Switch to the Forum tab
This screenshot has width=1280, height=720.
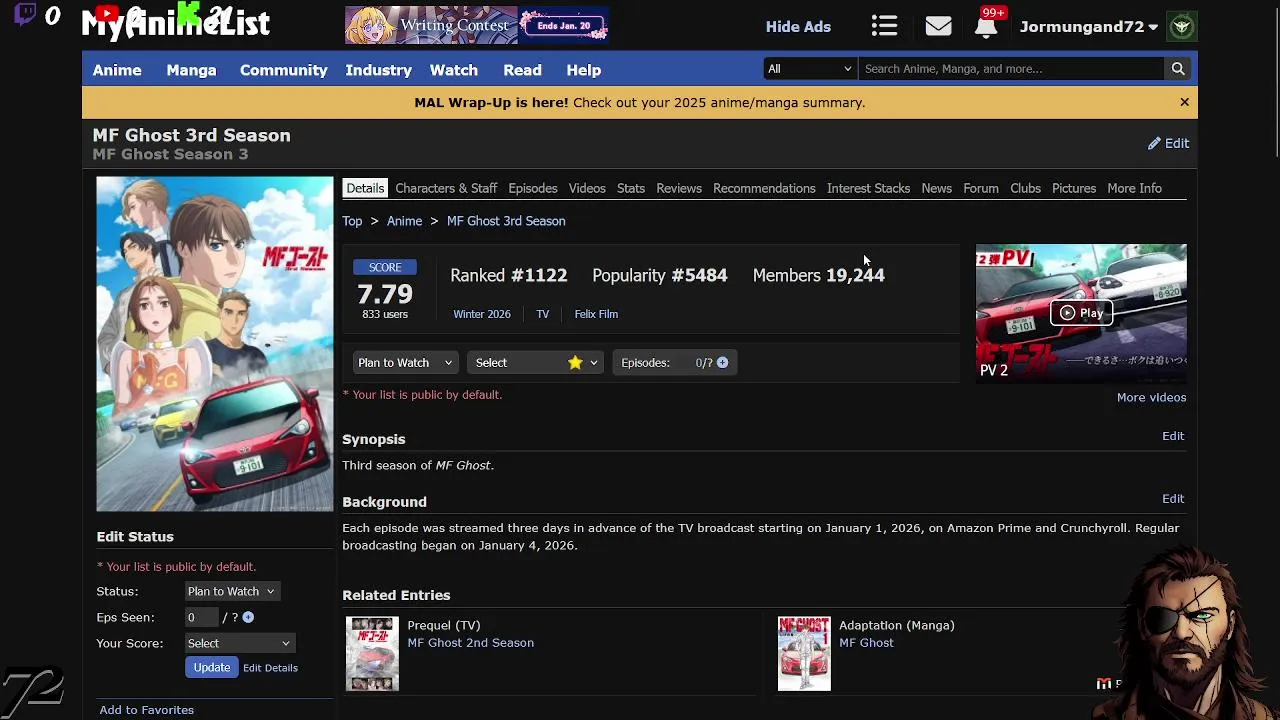[981, 188]
